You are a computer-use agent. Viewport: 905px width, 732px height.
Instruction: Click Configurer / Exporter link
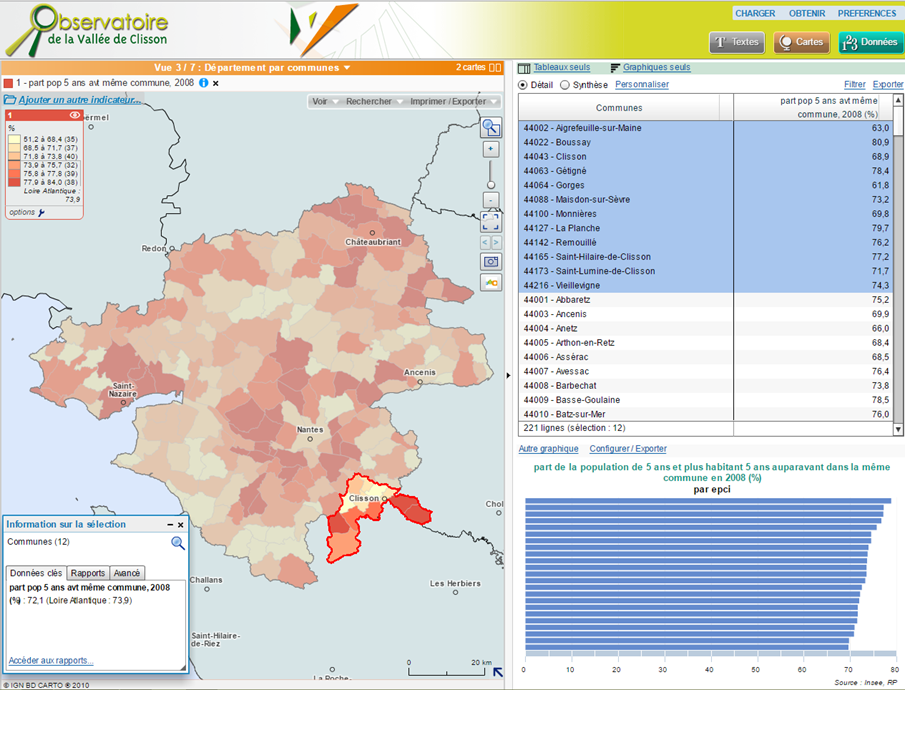(628, 449)
